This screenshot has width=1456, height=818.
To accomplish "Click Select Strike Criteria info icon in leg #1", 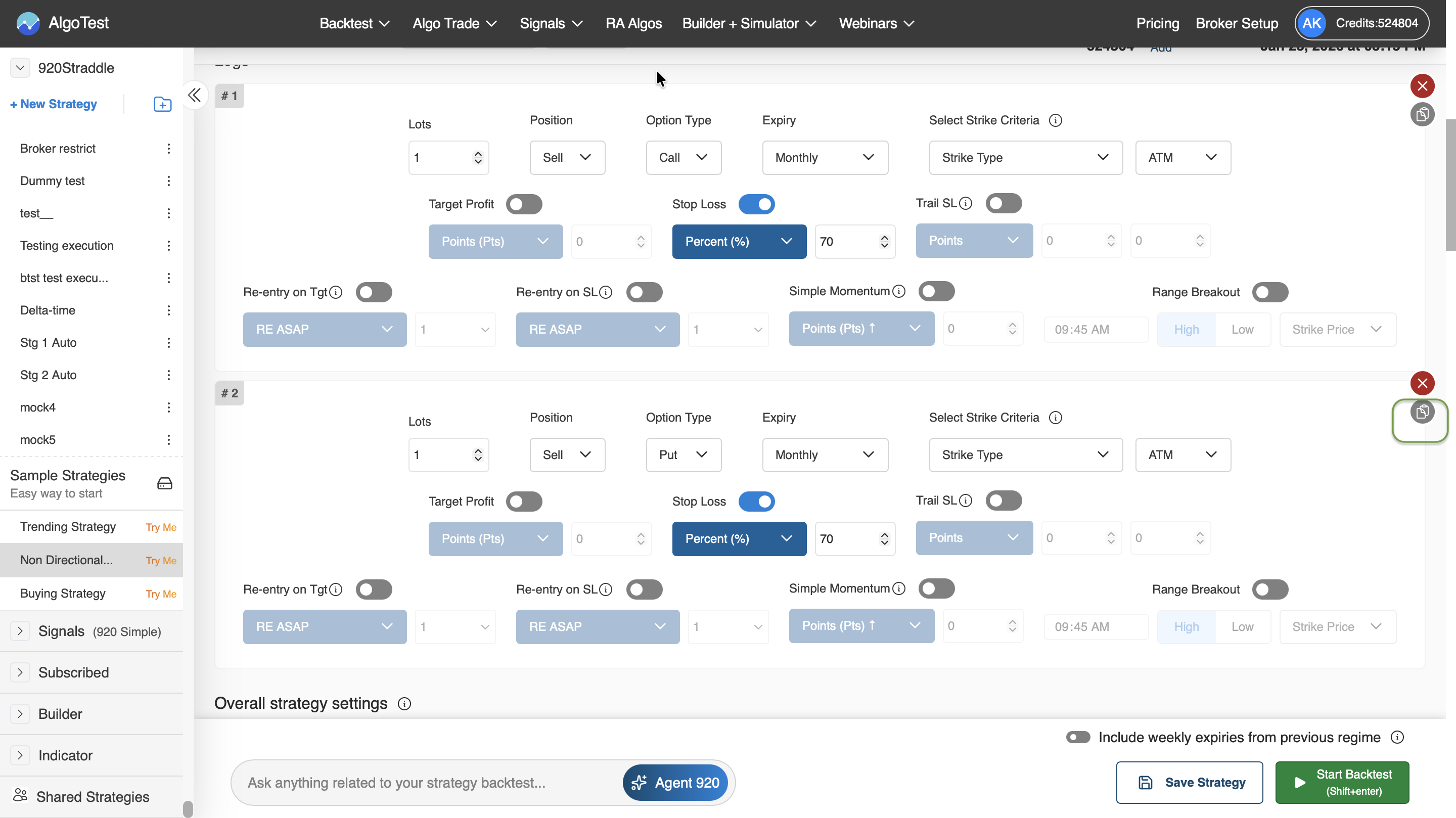I will (x=1055, y=120).
